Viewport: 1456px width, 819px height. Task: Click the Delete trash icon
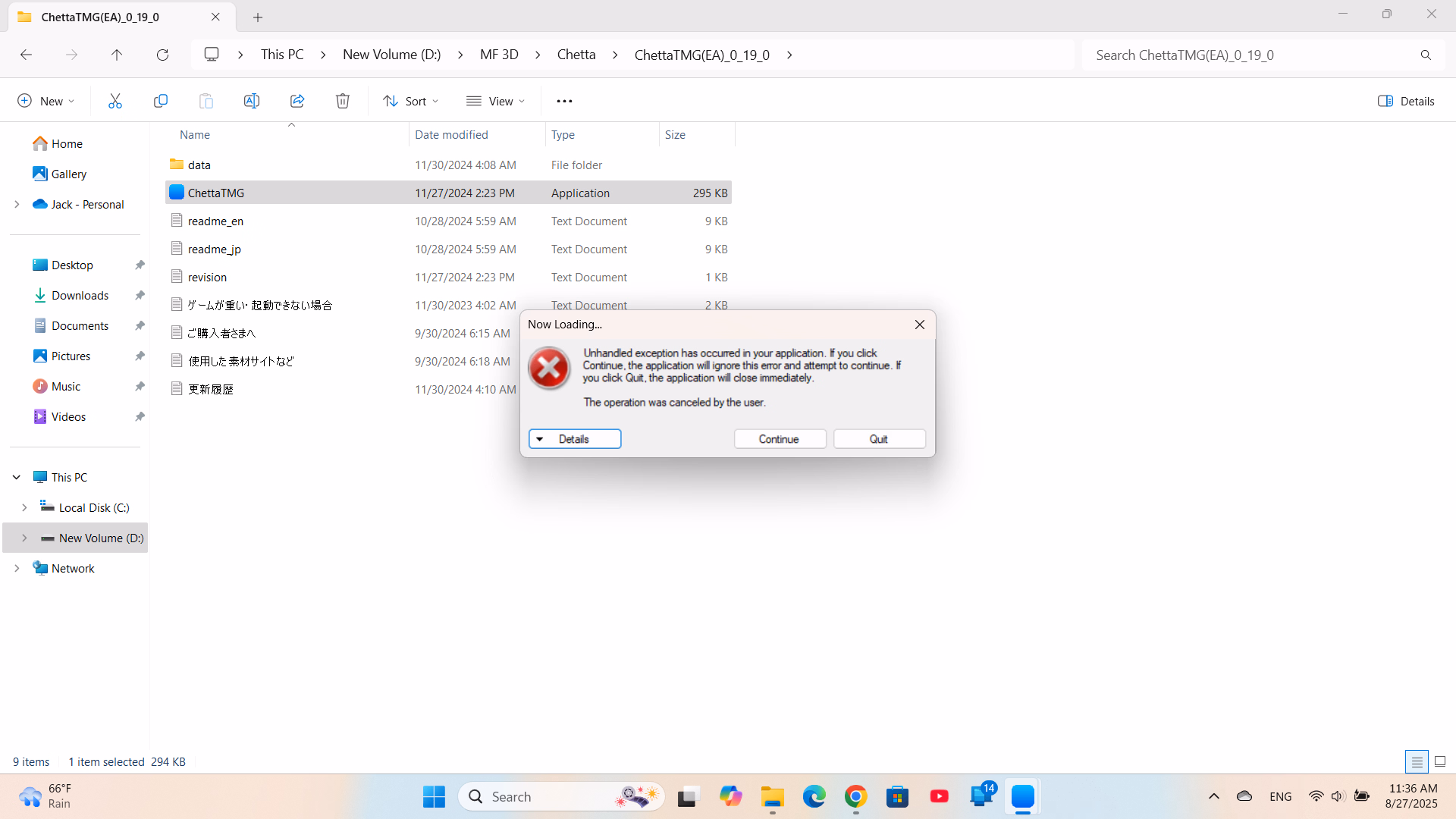(x=343, y=101)
